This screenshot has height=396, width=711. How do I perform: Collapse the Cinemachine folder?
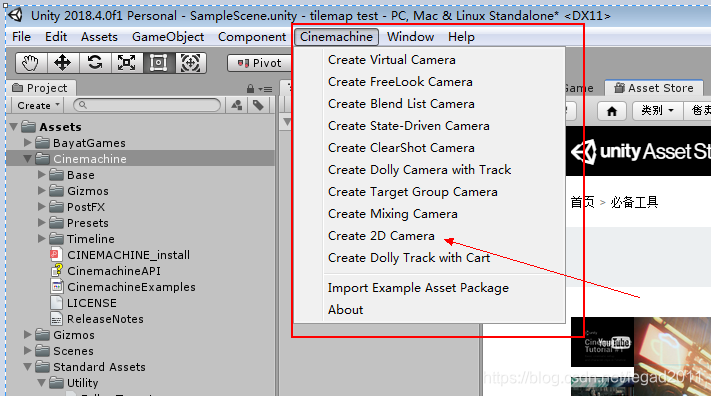pos(27,159)
